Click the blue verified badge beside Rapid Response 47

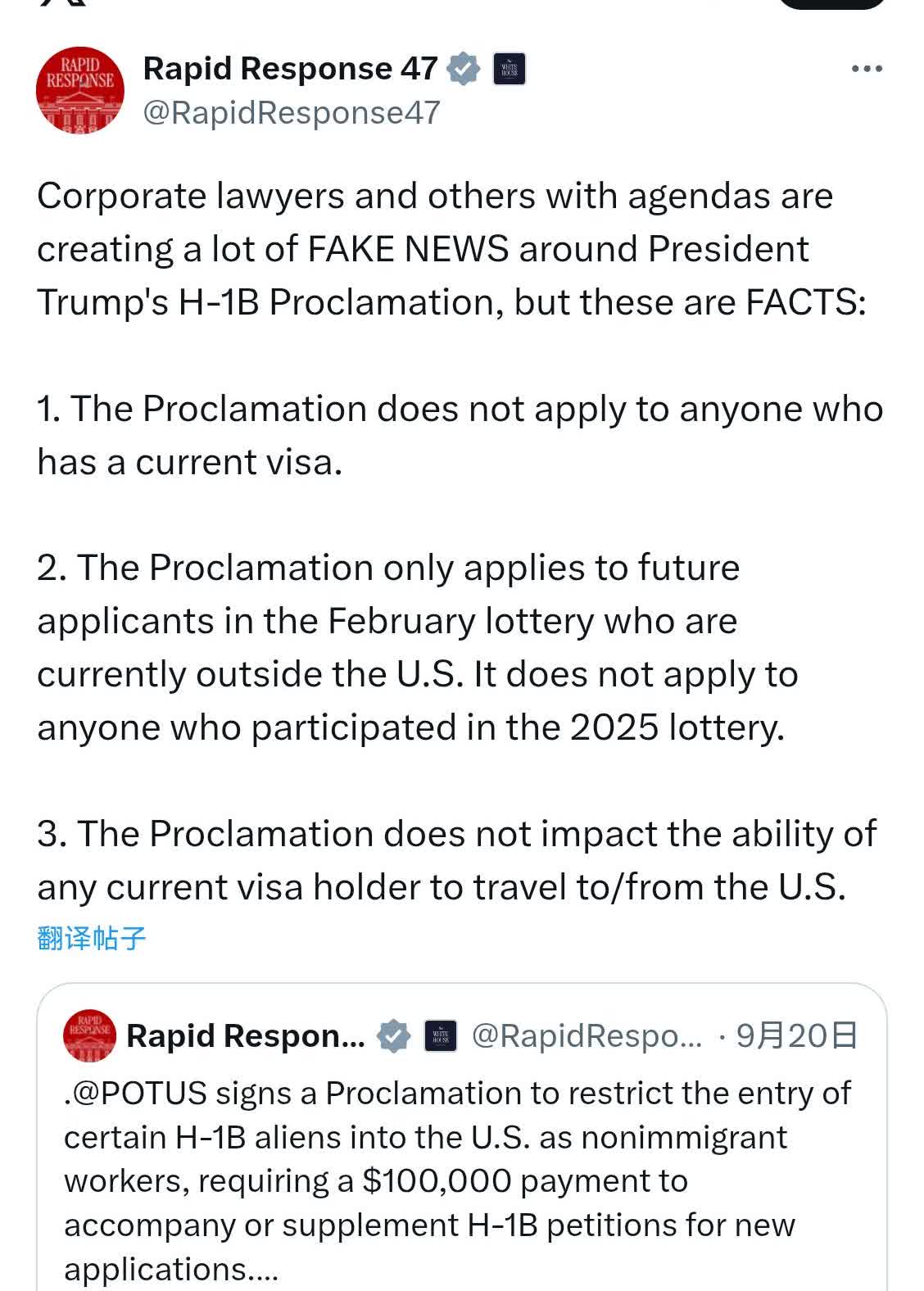click(x=464, y=69)
